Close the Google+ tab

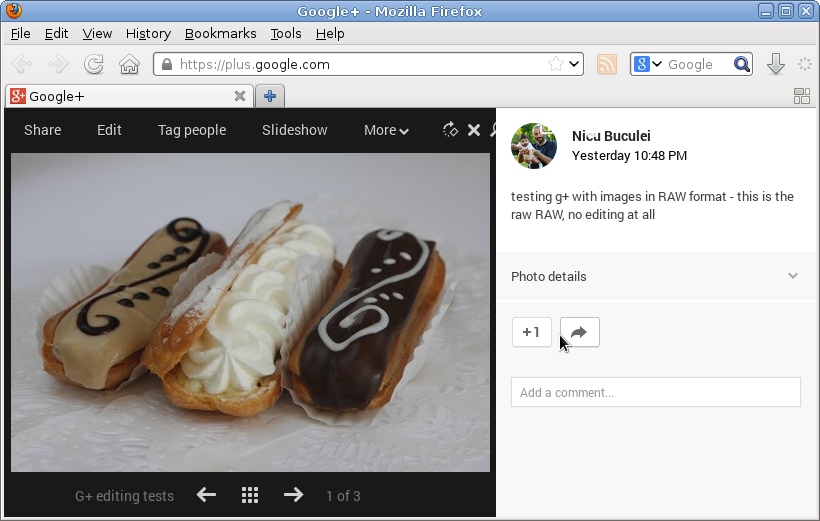click(x=240, y=96)
